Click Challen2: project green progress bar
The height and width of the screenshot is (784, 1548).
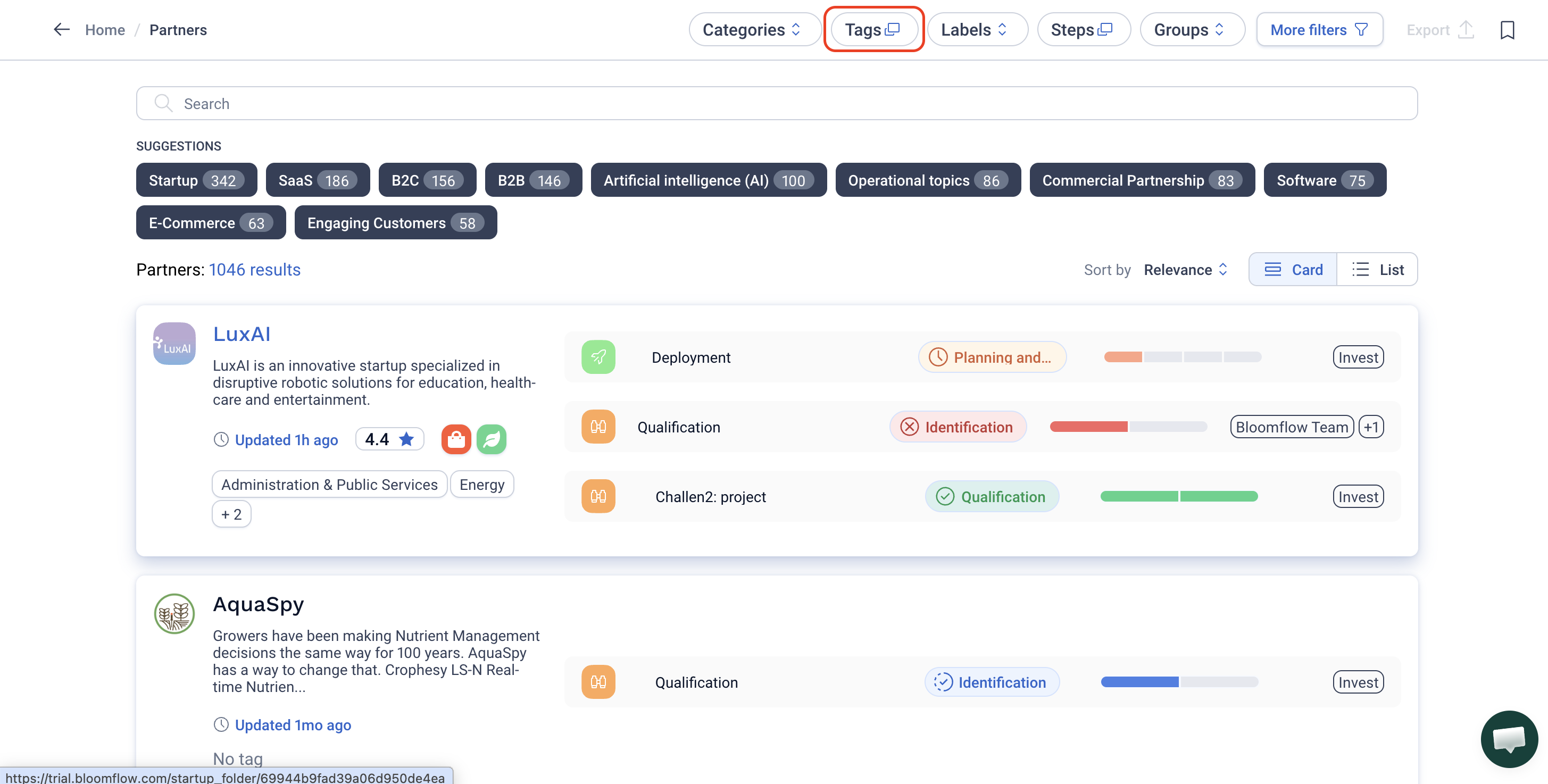1179,496
